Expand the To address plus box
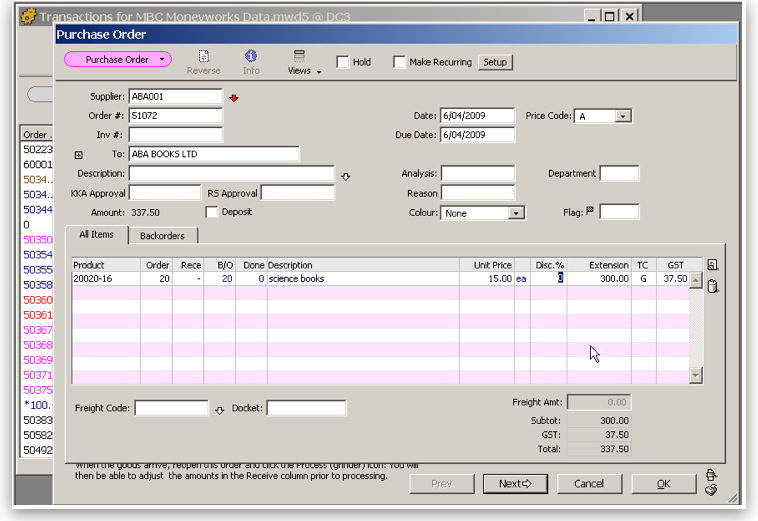Screen dimensions: 758x521 click(x=79, y=155)
